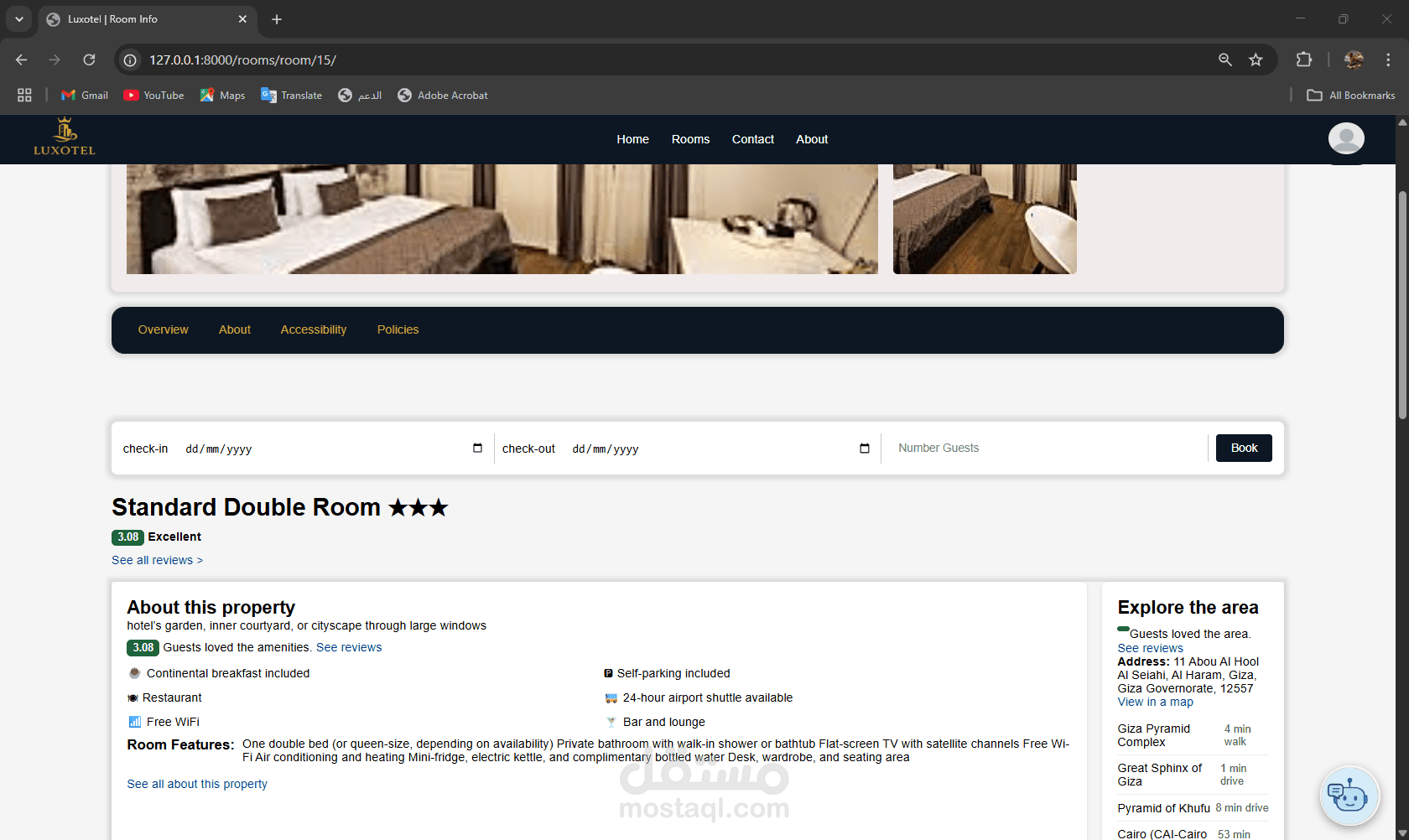Click Giza Pyramid Complex entry
The height and width of the screenshot is (840, 1409).
[x=1193, y=735]
